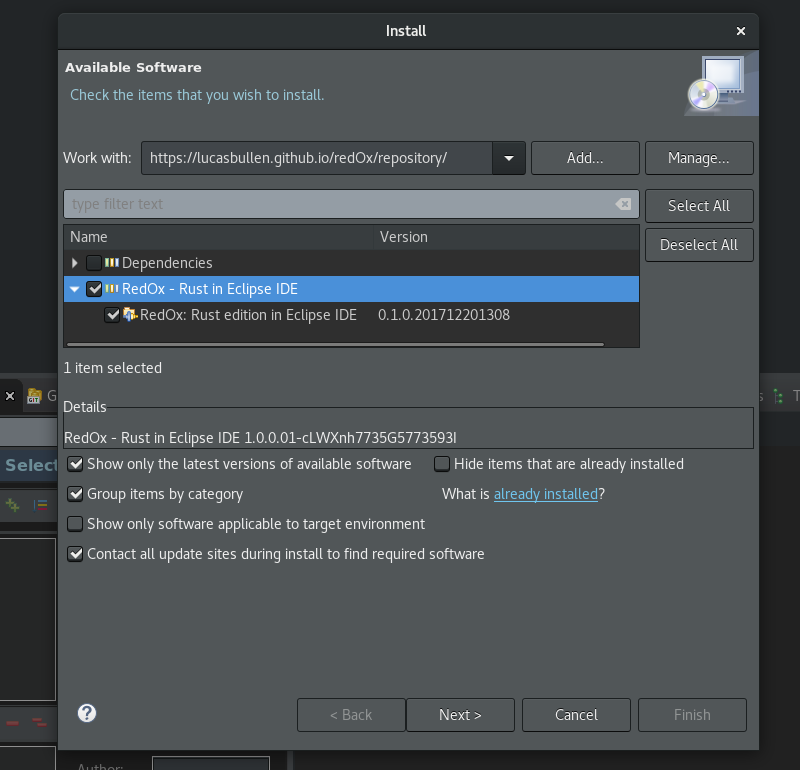Uncheck RedOx - Rust in Eclipse IDE category
Viewport: 800px width, 770px height.
[94, 289]
